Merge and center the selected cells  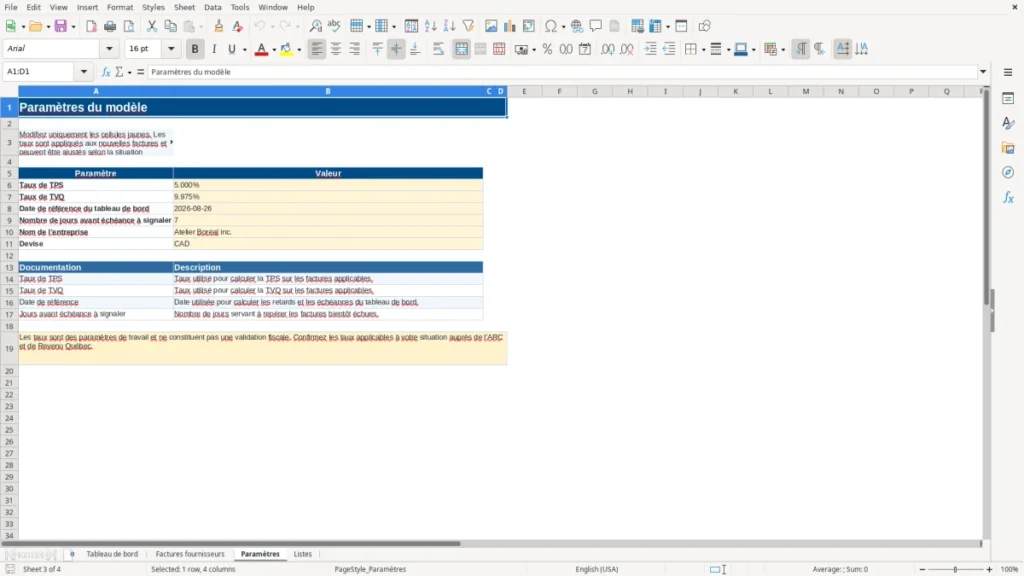pyautogui.click(x=462, y=49)
